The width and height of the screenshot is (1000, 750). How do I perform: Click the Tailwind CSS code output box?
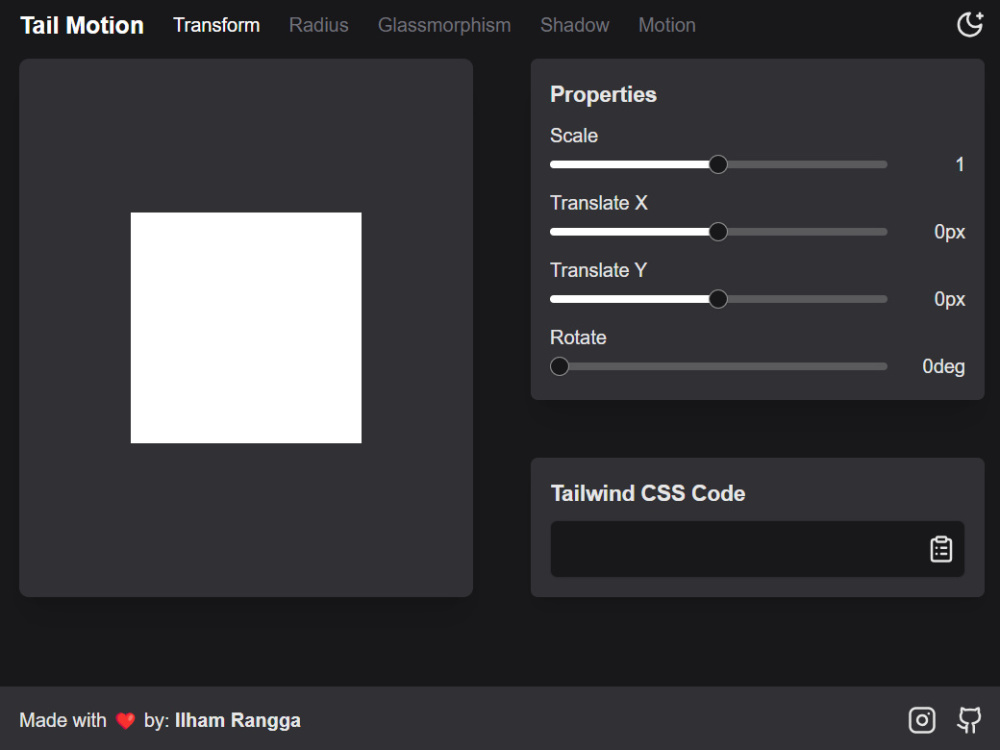coord(757,549)
